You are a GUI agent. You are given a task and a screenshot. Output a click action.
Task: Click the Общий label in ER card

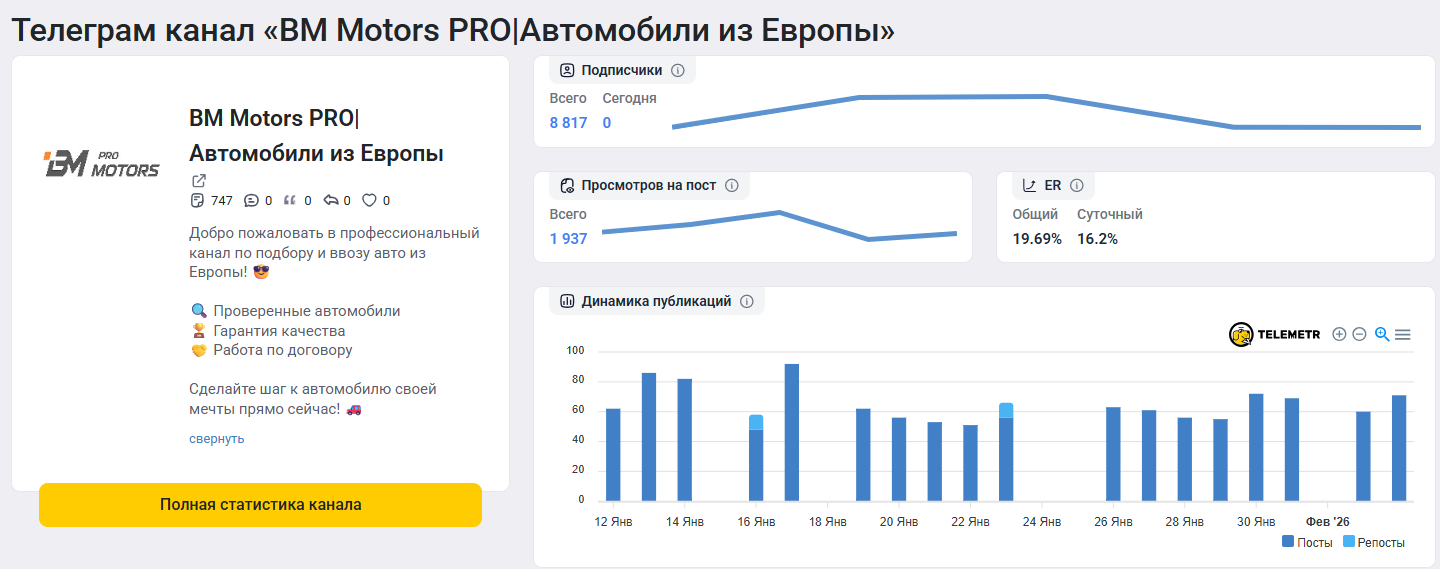pos(1035,214)
